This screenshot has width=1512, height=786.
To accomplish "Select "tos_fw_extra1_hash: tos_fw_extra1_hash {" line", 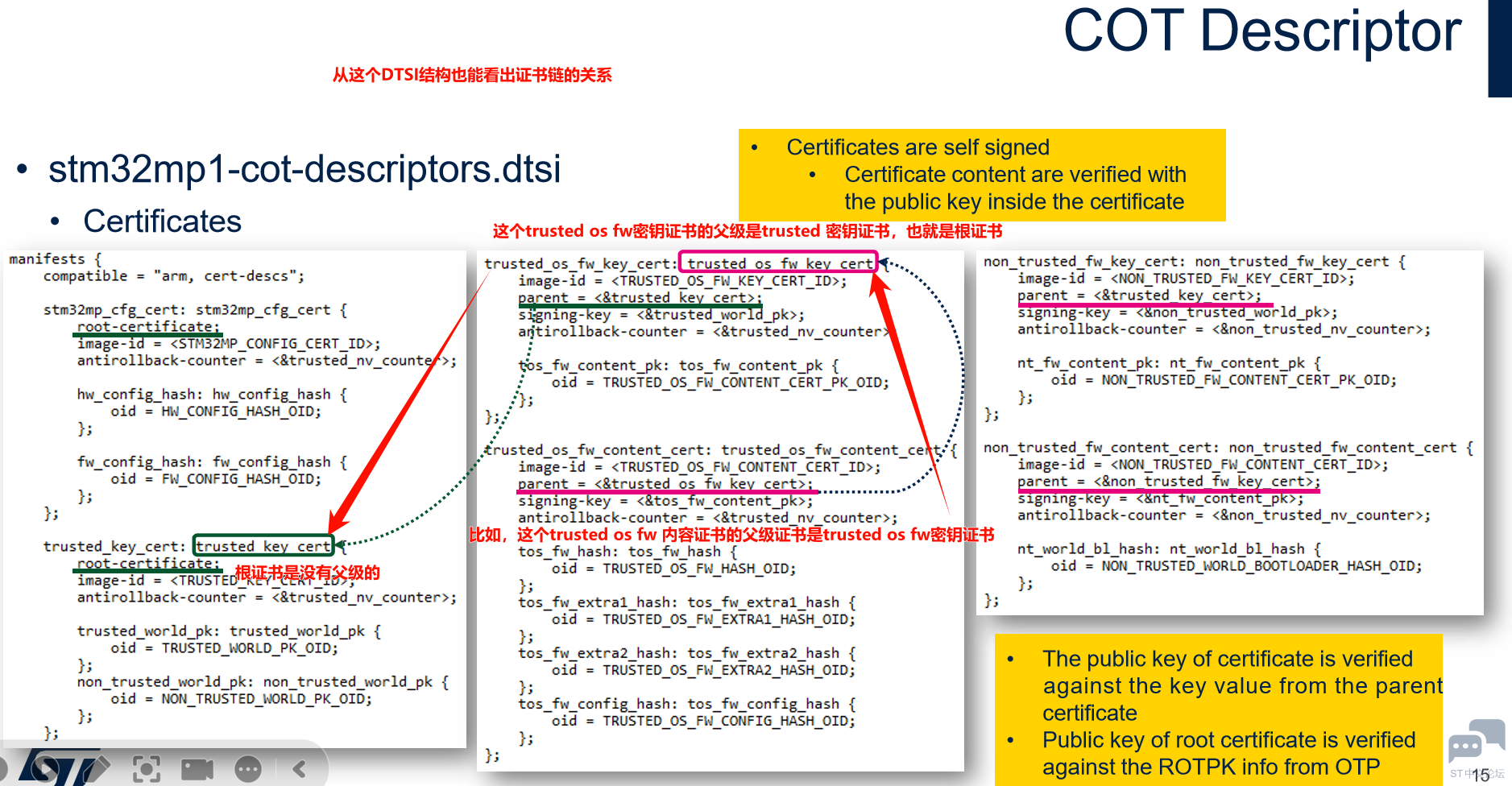I will [x=687, y=602].
